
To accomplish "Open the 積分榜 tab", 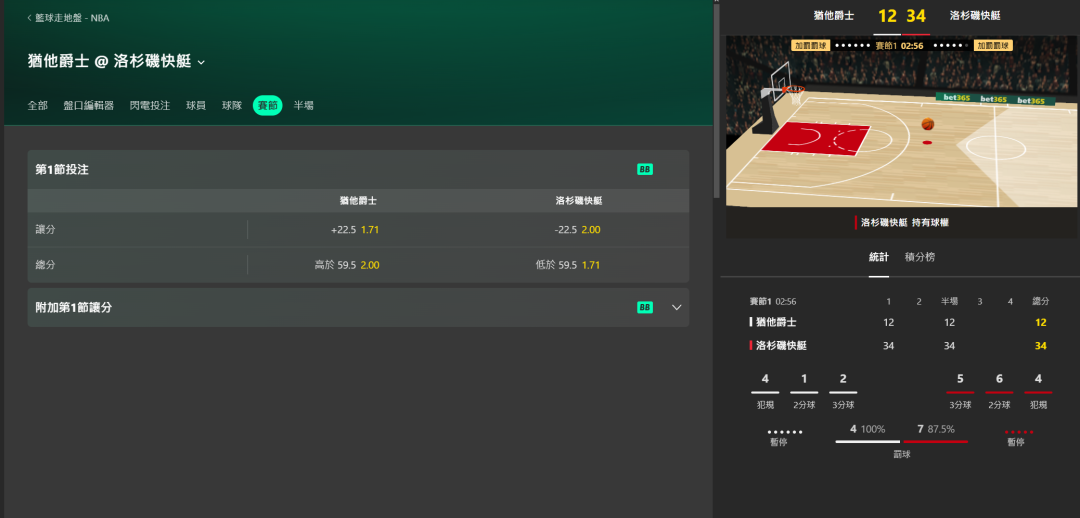I will coord(920,257).
